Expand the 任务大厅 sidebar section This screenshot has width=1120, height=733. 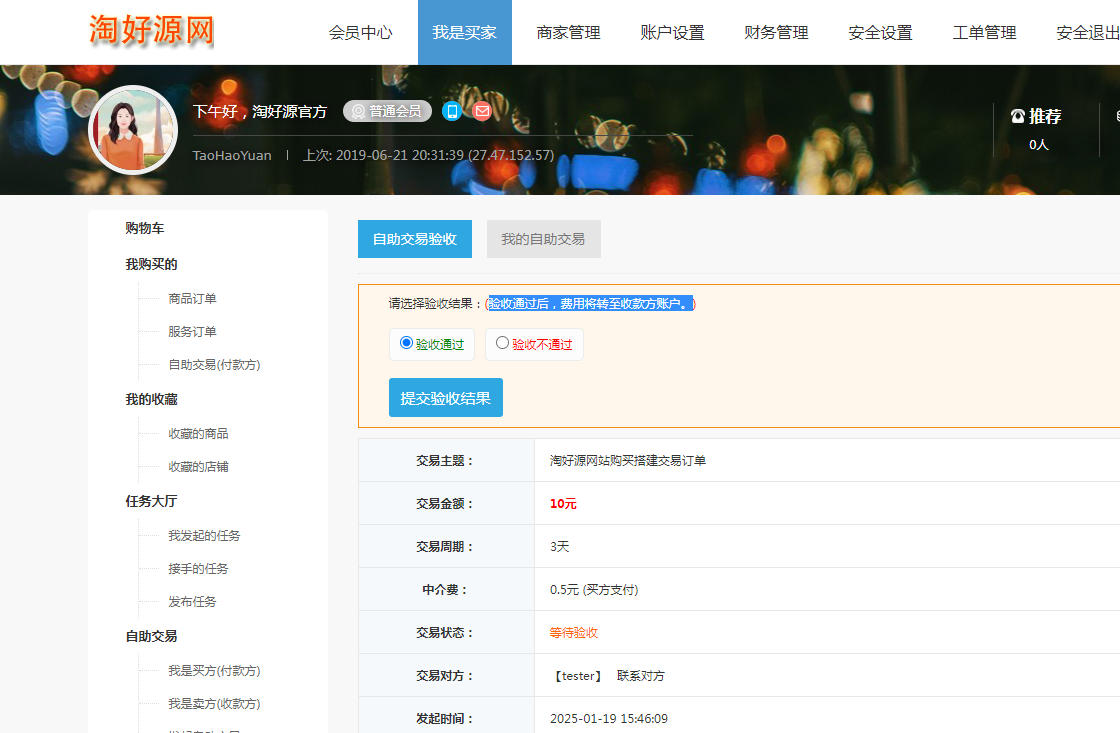[151, 501]
